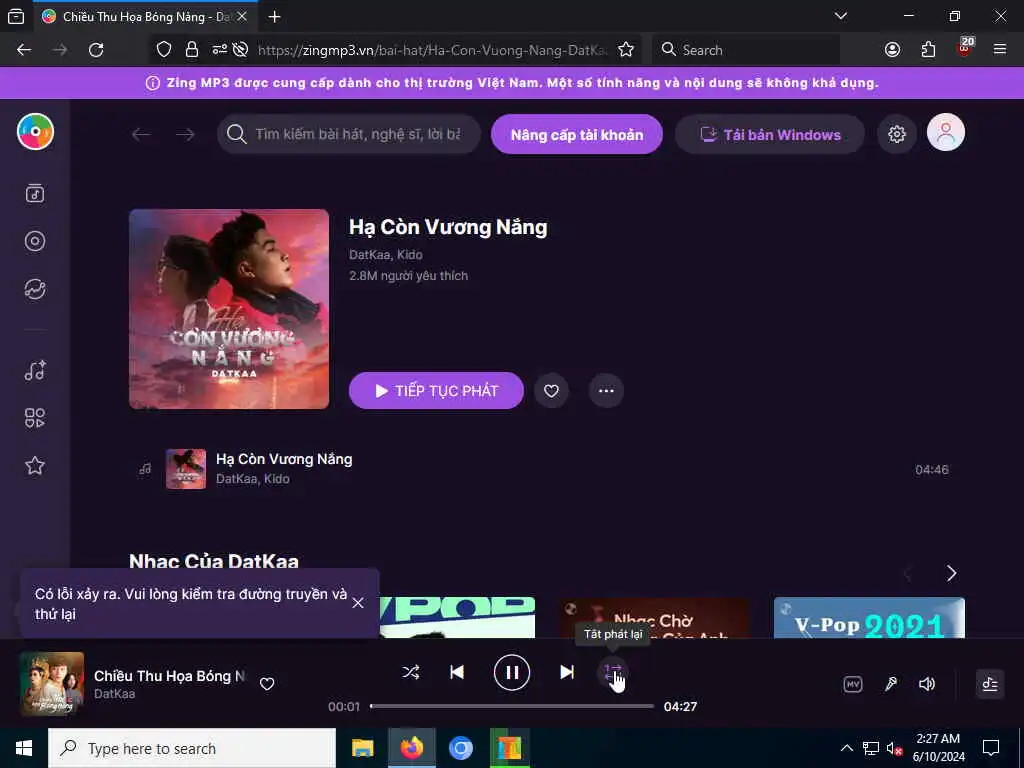Open Zing MP3 settings gear

897,134
